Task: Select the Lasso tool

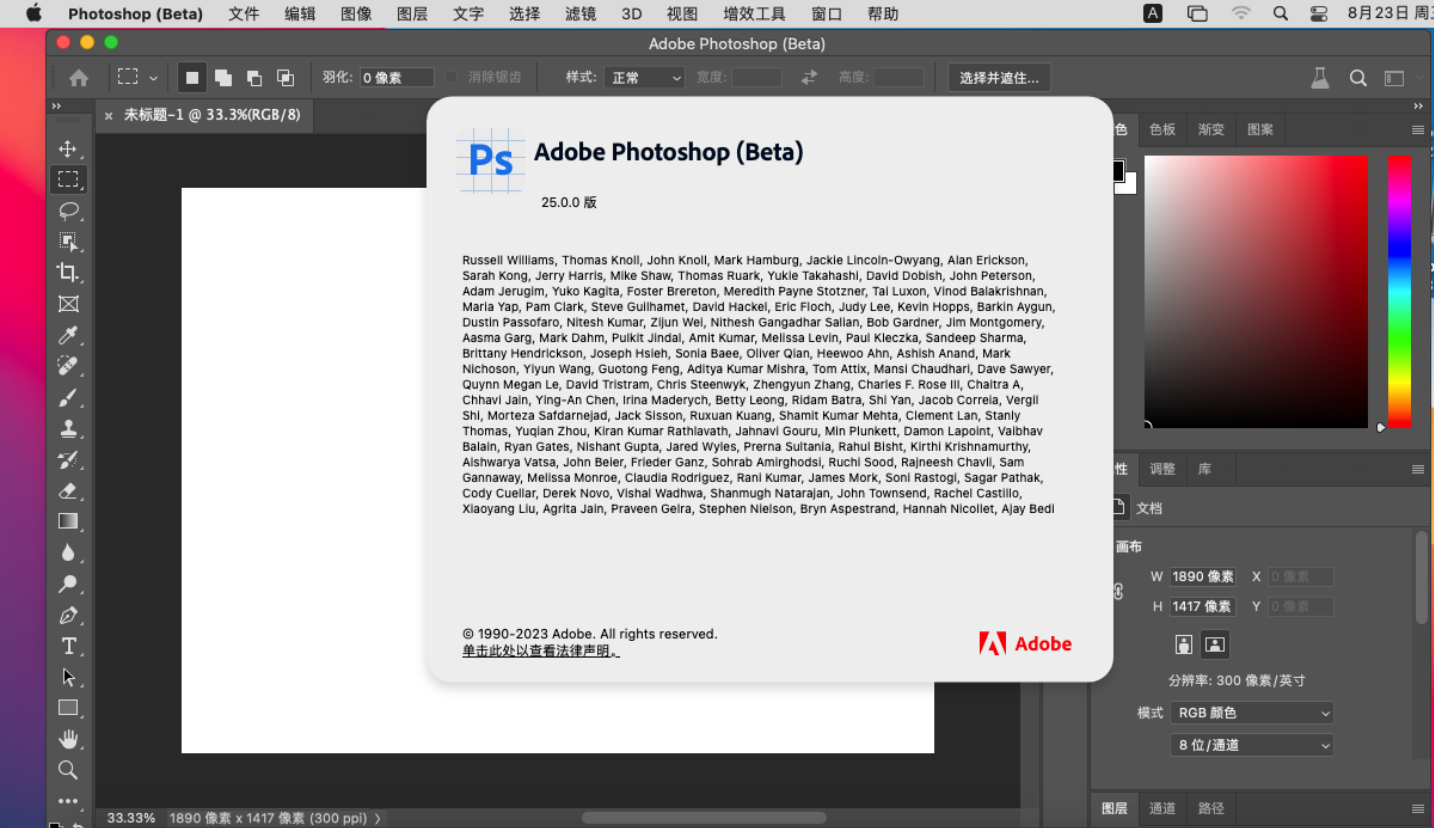Action: [x=68, y=211]
